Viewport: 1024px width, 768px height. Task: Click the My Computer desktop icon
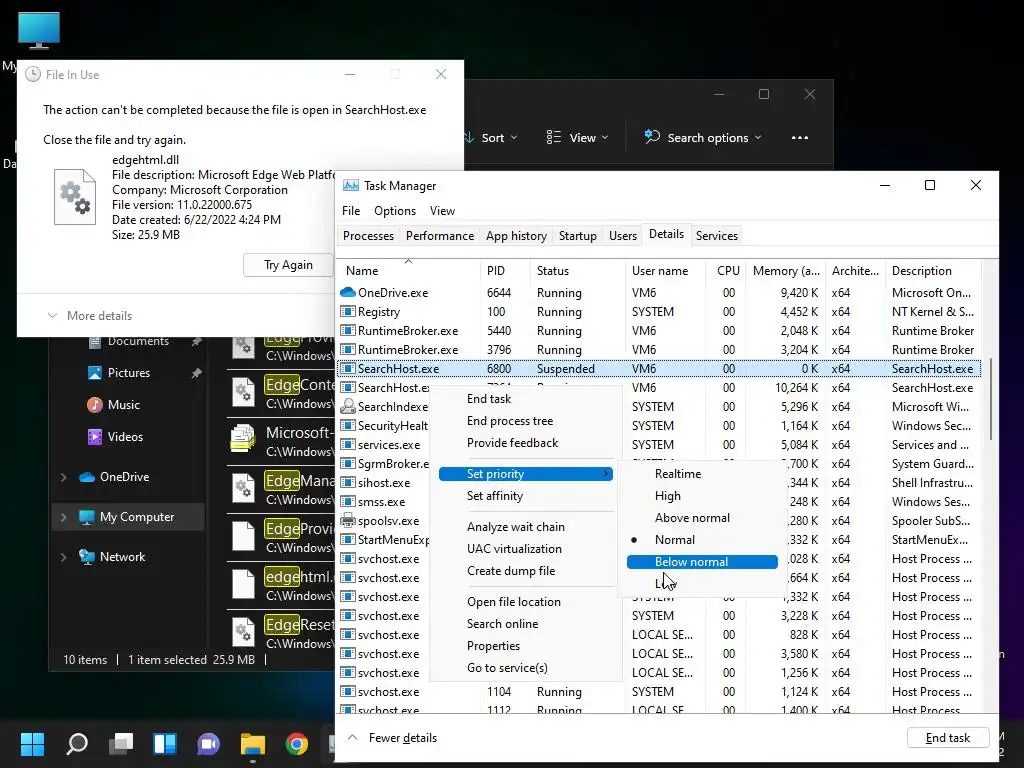click(x=39, y=31)
